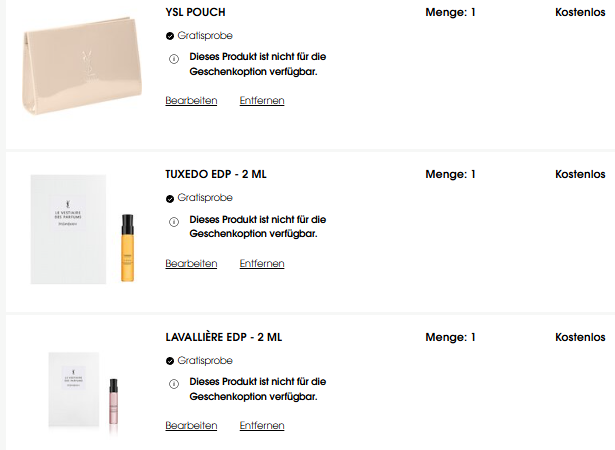
Task: Remove the Tuxedo EDP sample
Action: pos(262,263)
